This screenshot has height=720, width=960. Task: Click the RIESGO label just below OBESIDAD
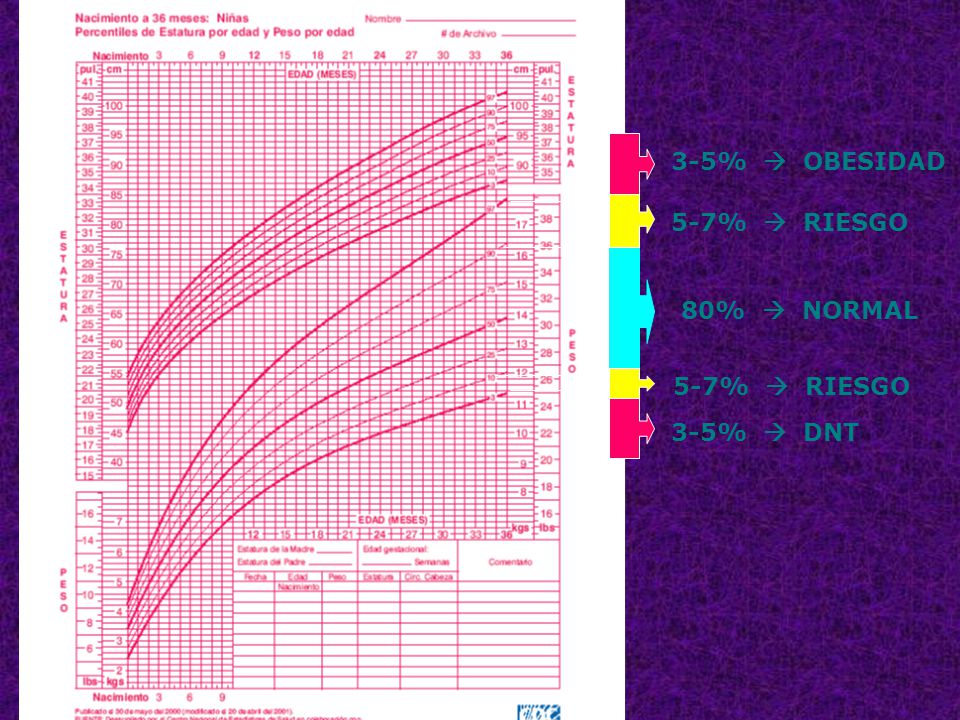(x=855, y=222)
